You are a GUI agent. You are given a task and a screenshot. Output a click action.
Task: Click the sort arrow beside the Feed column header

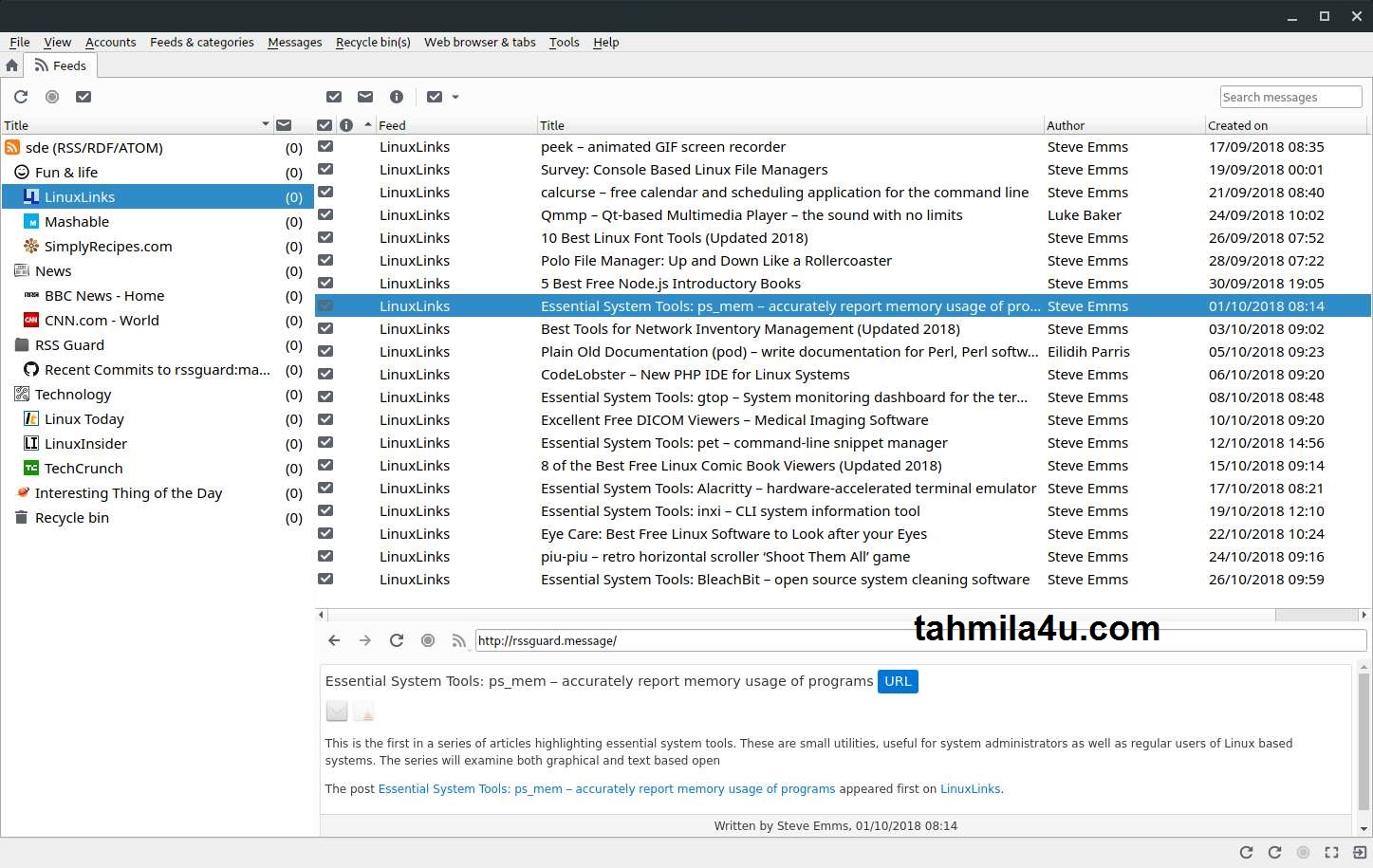tap(368, 124)
